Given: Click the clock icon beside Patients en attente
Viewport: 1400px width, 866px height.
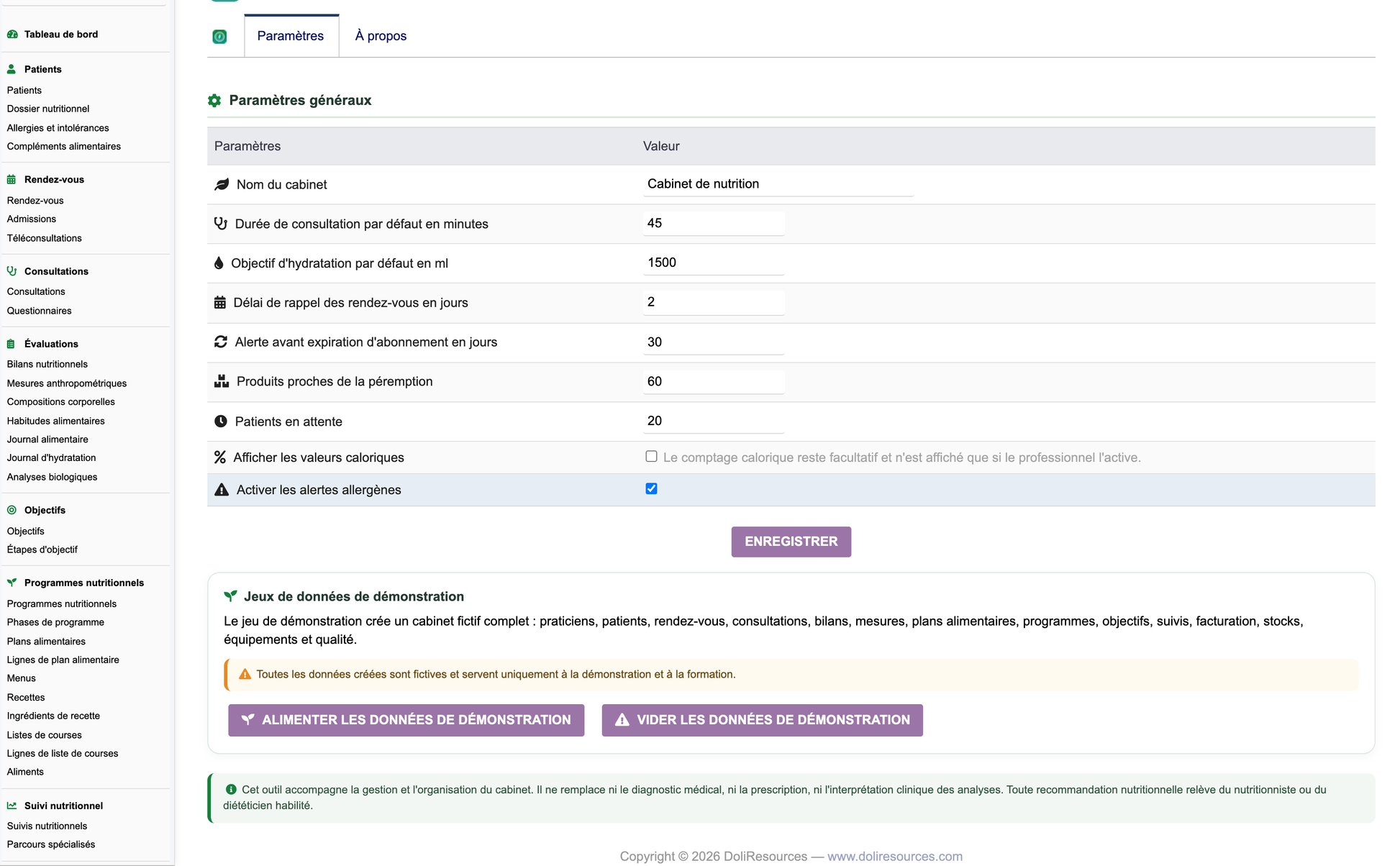Looking at the screenshot, I should coord(221,421).
